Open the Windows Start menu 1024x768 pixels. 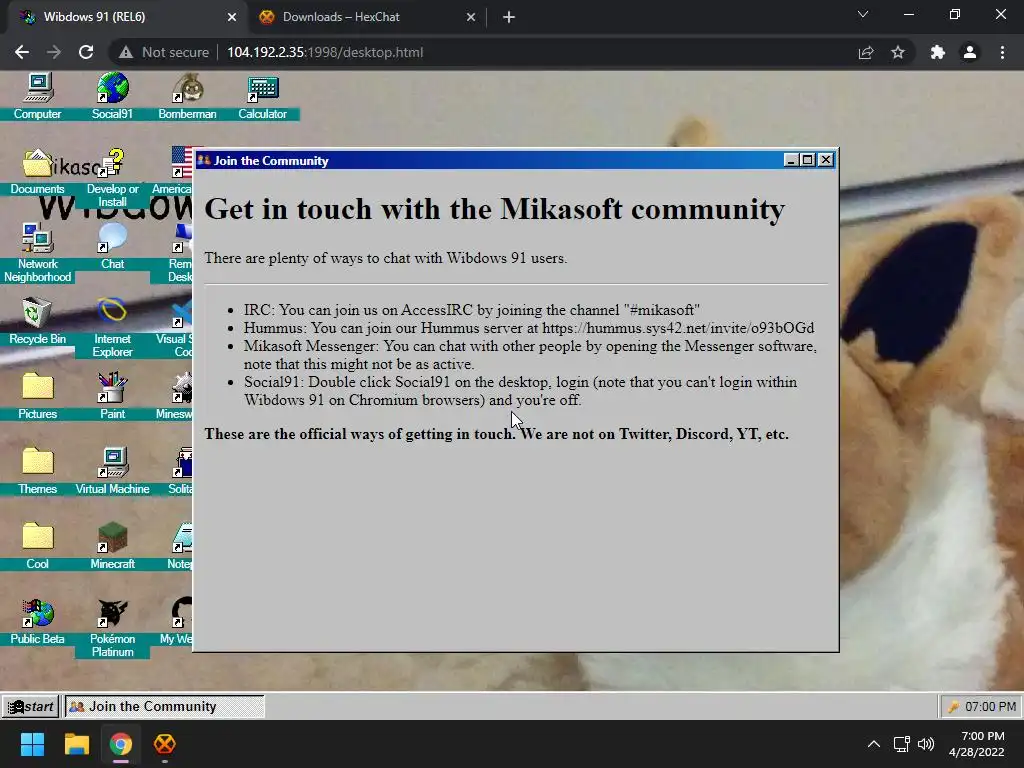tap(32, 744)
